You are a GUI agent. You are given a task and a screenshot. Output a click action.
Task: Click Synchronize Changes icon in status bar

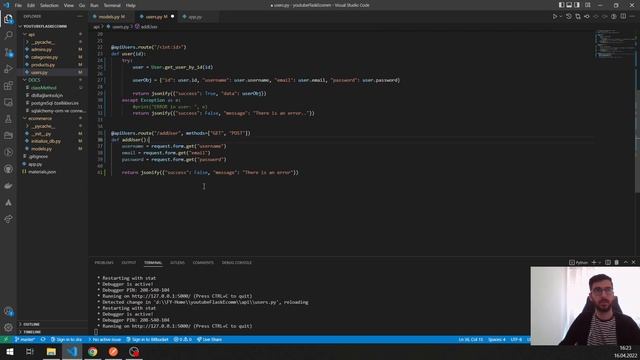coord(43,340)
